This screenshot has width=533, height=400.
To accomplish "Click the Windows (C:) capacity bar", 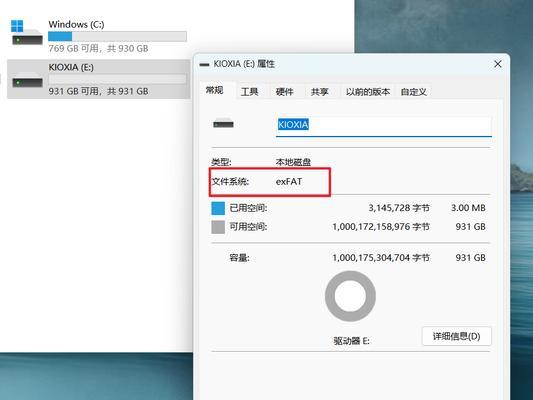I will point(117,36).
